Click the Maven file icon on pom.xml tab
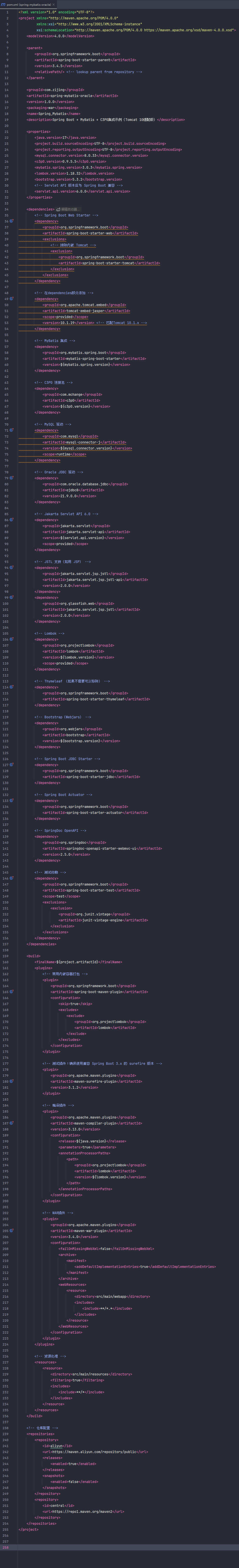This screenshot has height=1568, width=239. click(x=3, y=4)
